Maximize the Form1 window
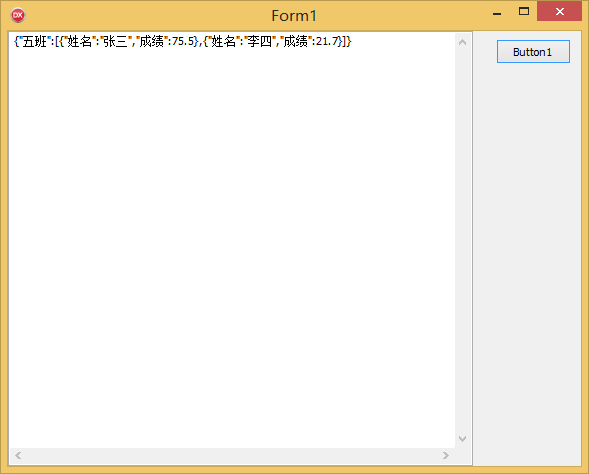589x474 pixels. pos(524,12)
